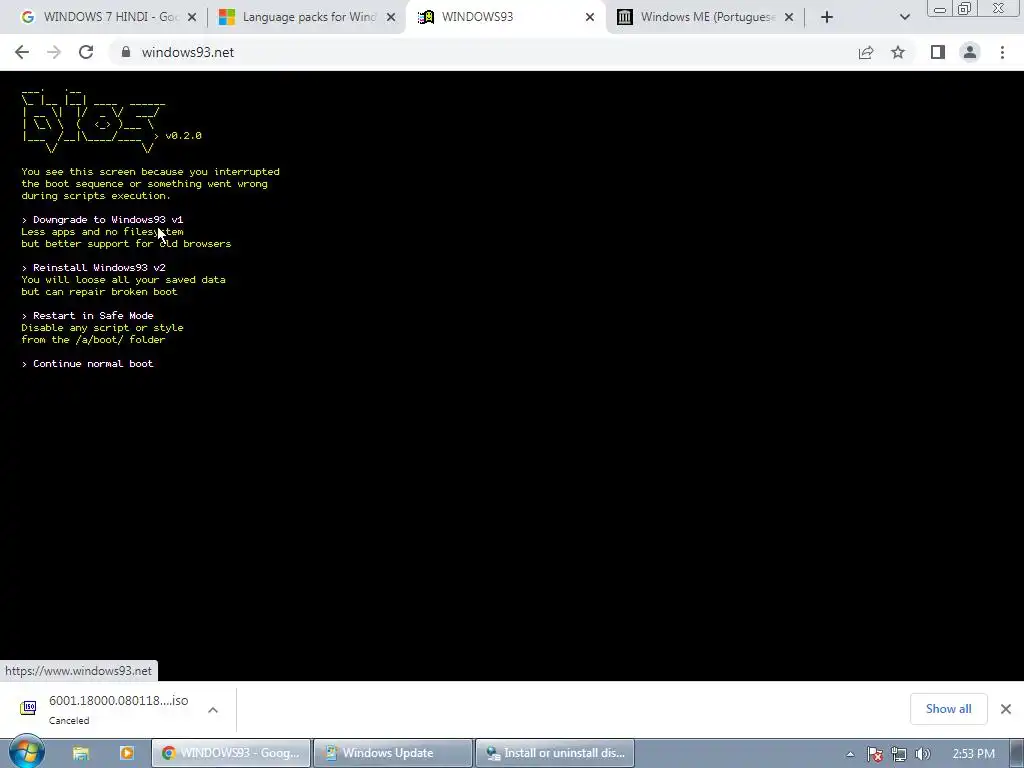Choose Restart in Safe Mode
Screen dimensions: 1024x768
tap(88, 315)
